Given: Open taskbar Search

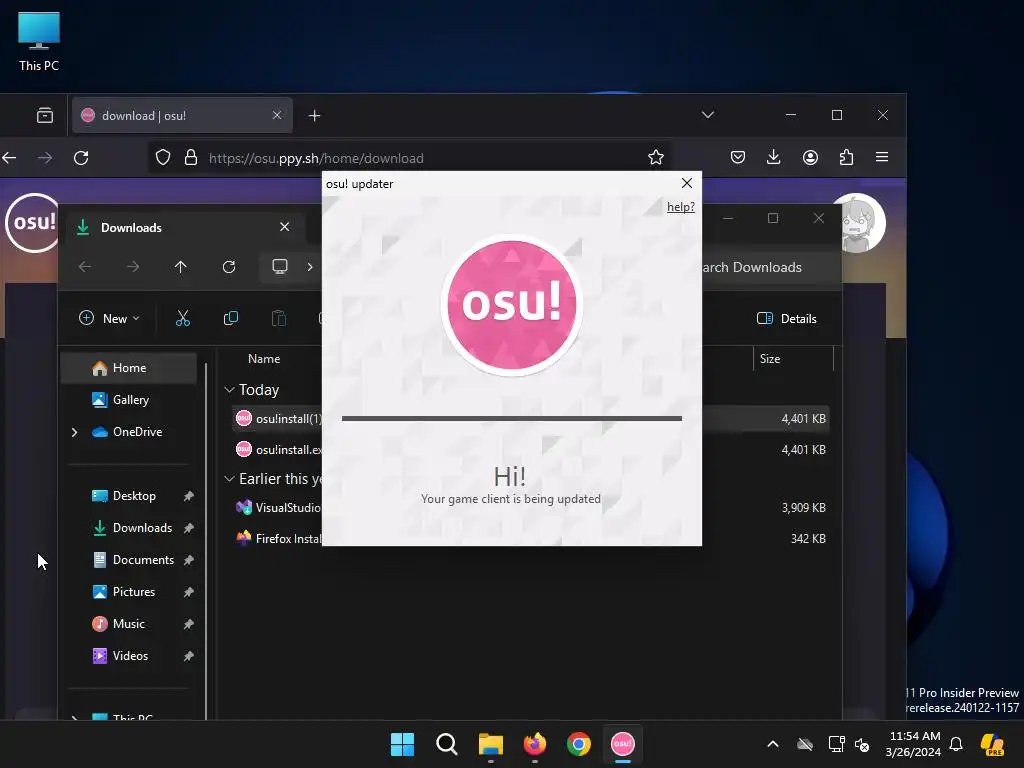Looking at the screenshot, I should (x=447, y=744).
